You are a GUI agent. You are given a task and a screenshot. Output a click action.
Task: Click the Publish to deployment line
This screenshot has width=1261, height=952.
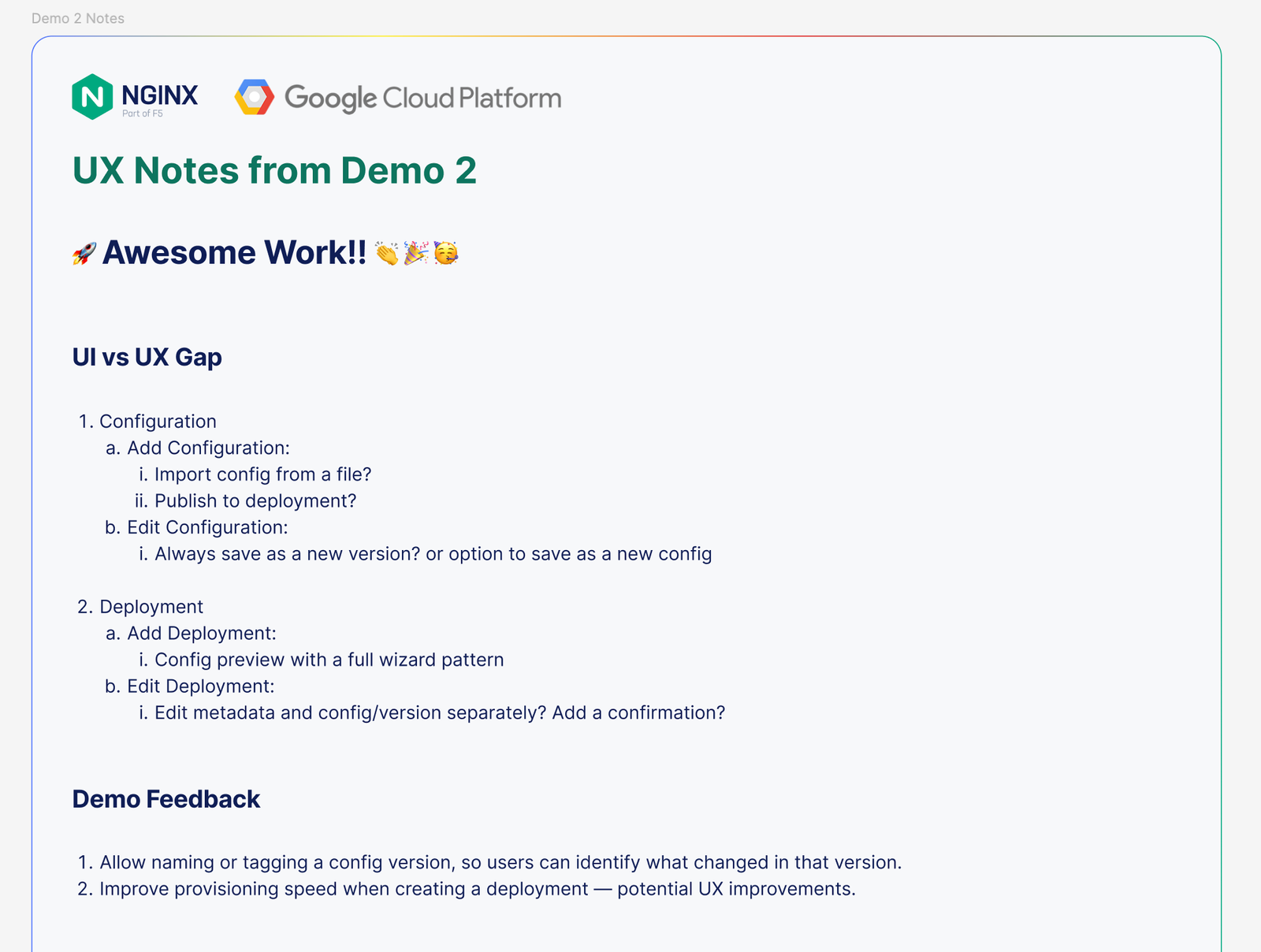click(255, 501)
